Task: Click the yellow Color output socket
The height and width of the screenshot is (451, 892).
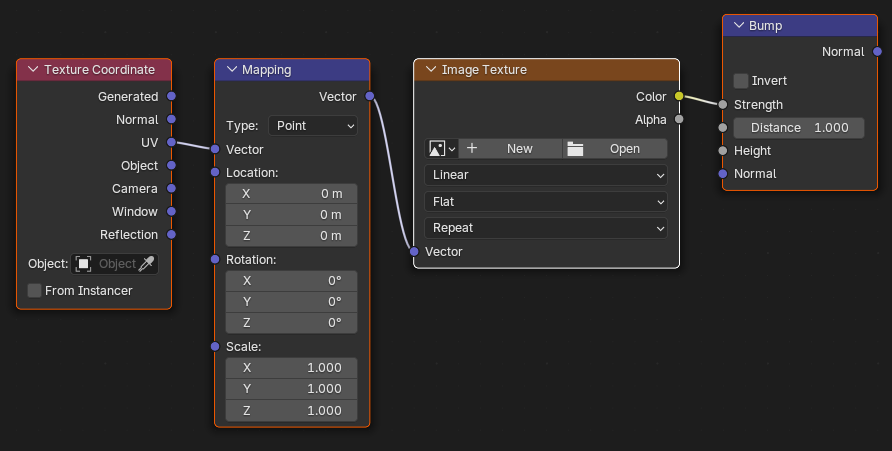Action: (x=679, y=96)
